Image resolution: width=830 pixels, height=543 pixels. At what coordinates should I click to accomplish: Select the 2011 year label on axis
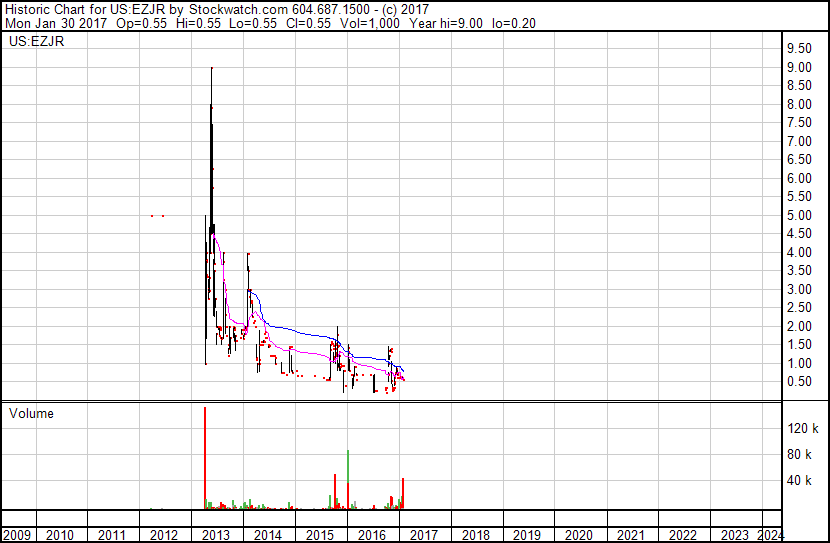pyautogui.click(x=112, y=535)
